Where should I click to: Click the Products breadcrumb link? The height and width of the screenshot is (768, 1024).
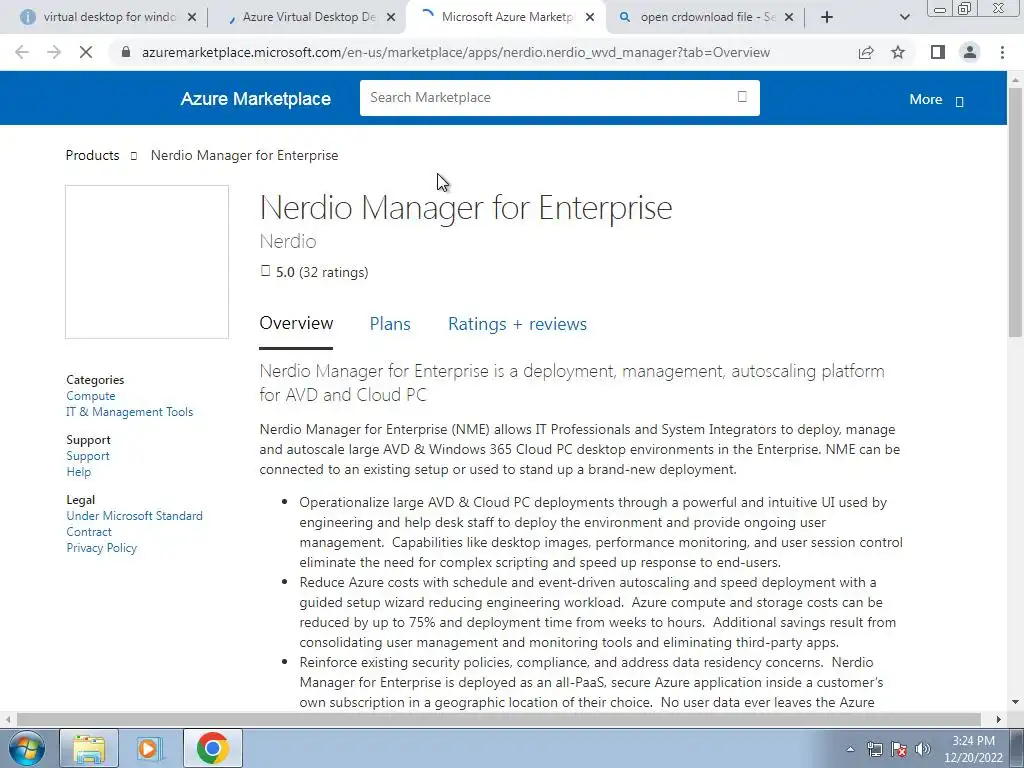coord(92,155)
